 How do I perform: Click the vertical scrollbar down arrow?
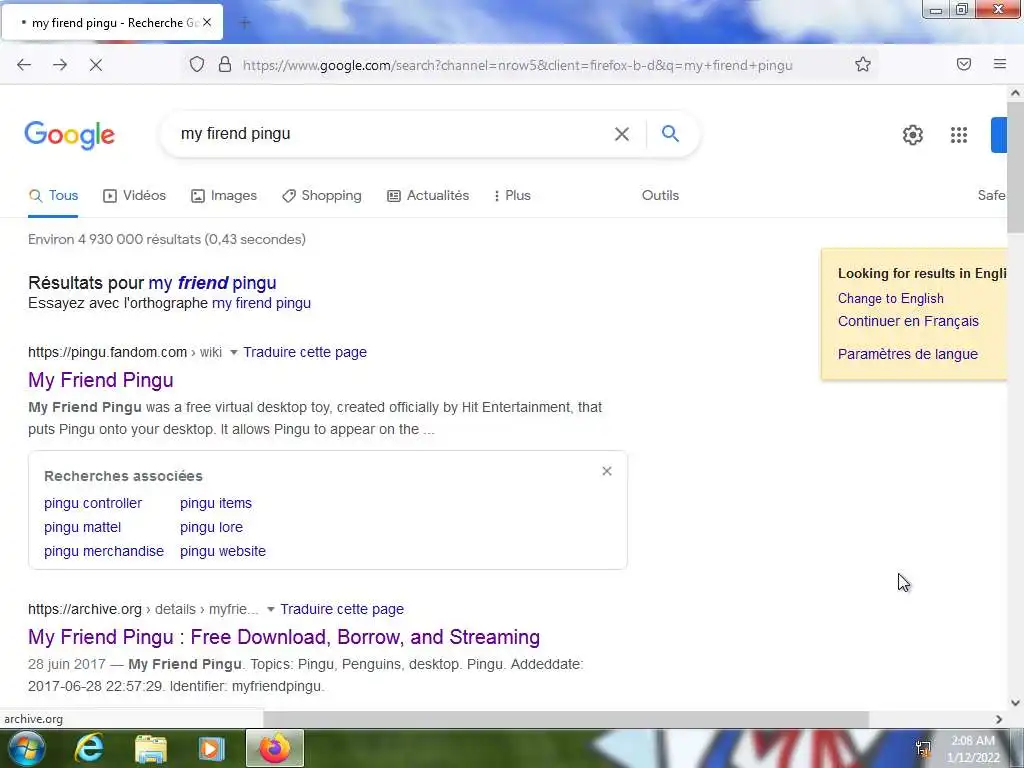1015,703
